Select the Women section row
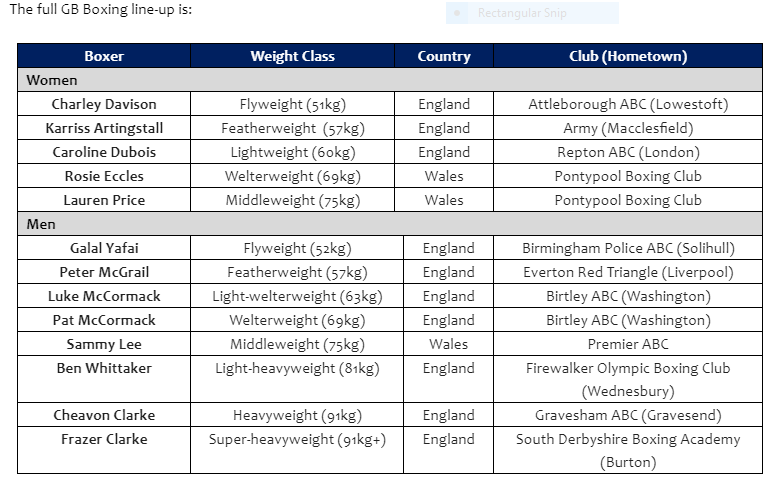This screenshot has width=771, height=485. (x=390, y=80)
